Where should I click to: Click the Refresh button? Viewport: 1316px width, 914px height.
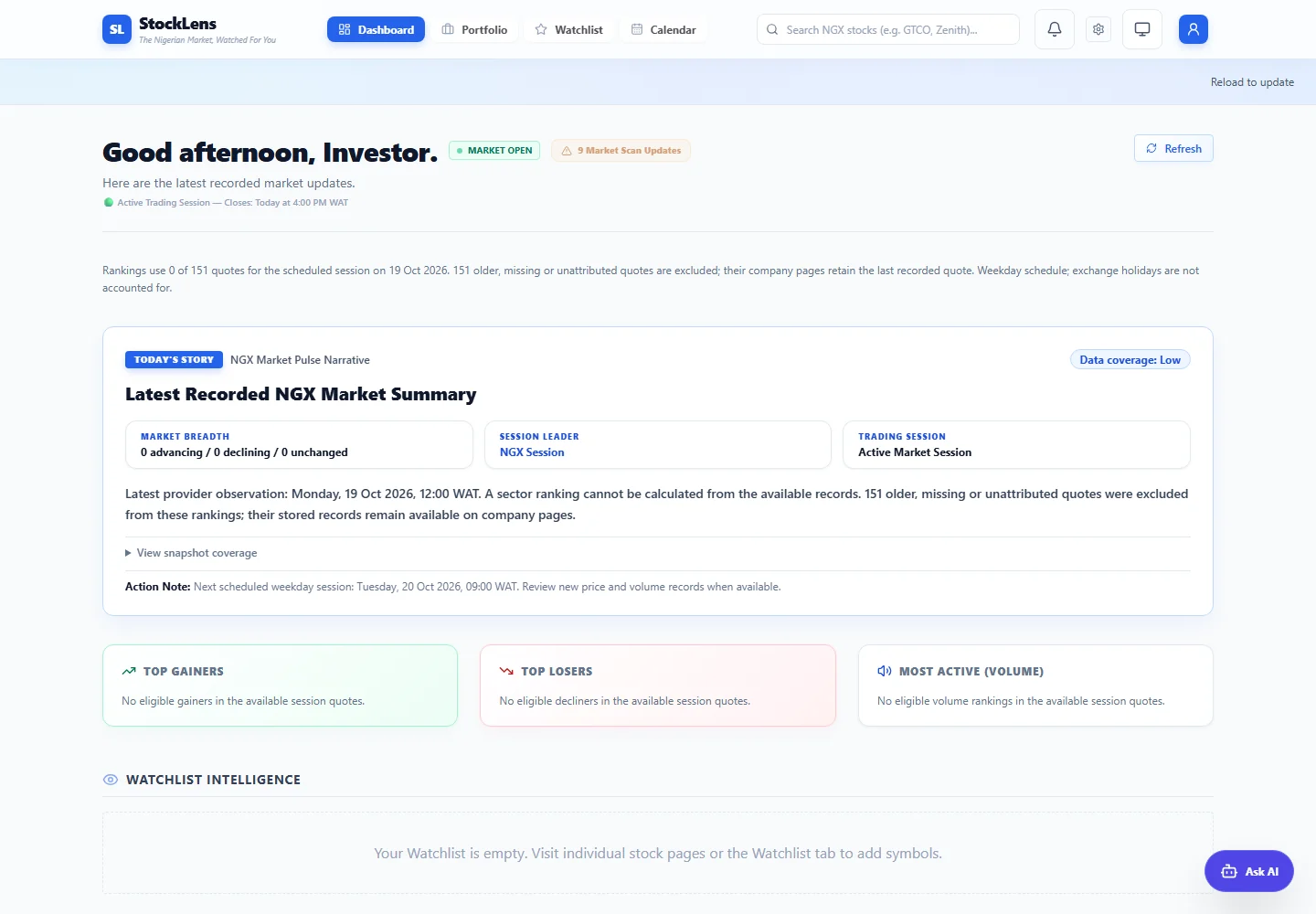point(1173,148)
